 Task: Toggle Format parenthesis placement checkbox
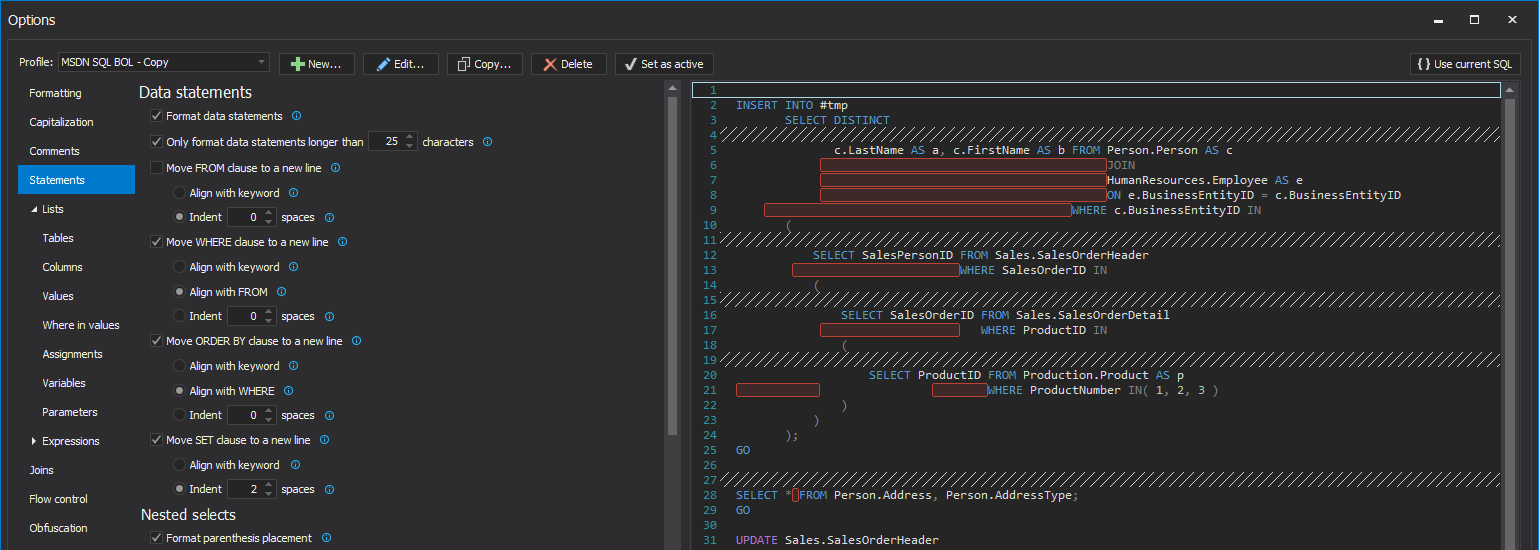156,538
